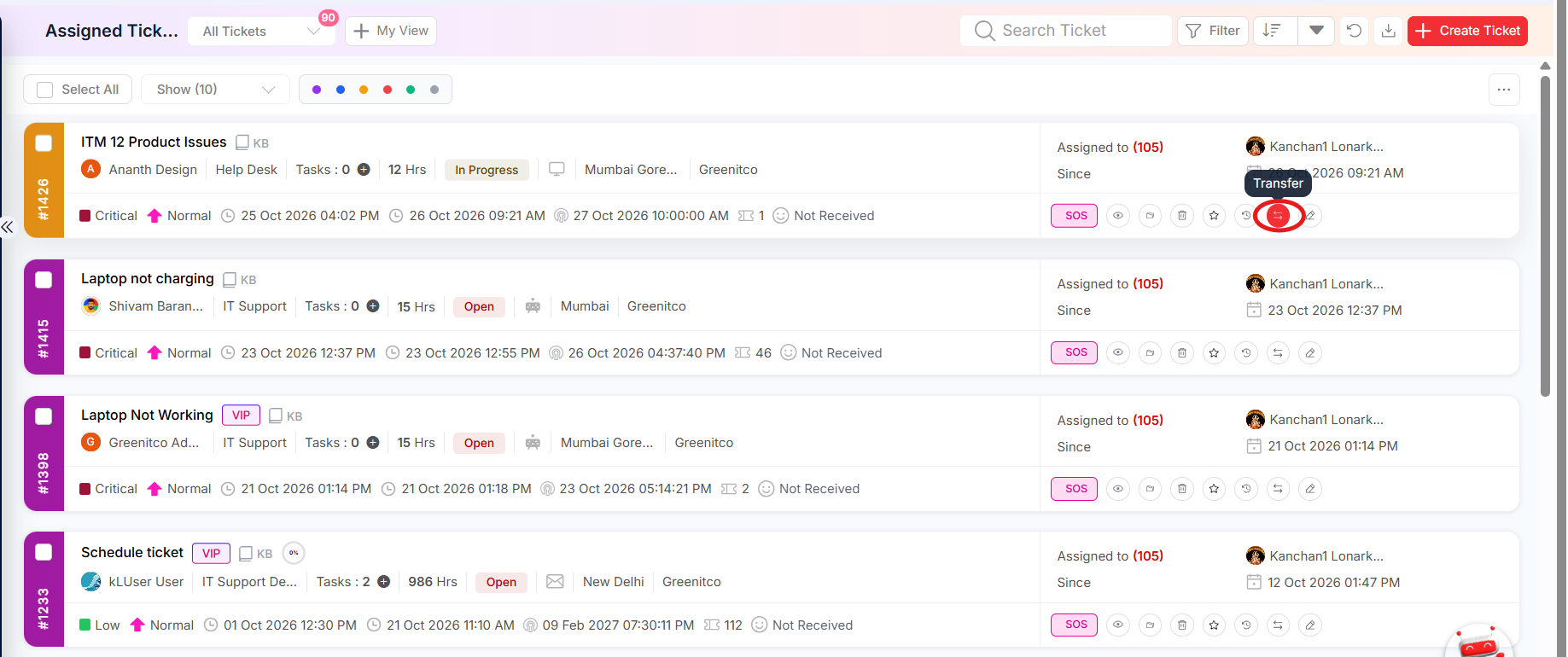Select ticket #1398 checkbox
The height and width of the screenshot is (657, 1568).
(44, 416)
